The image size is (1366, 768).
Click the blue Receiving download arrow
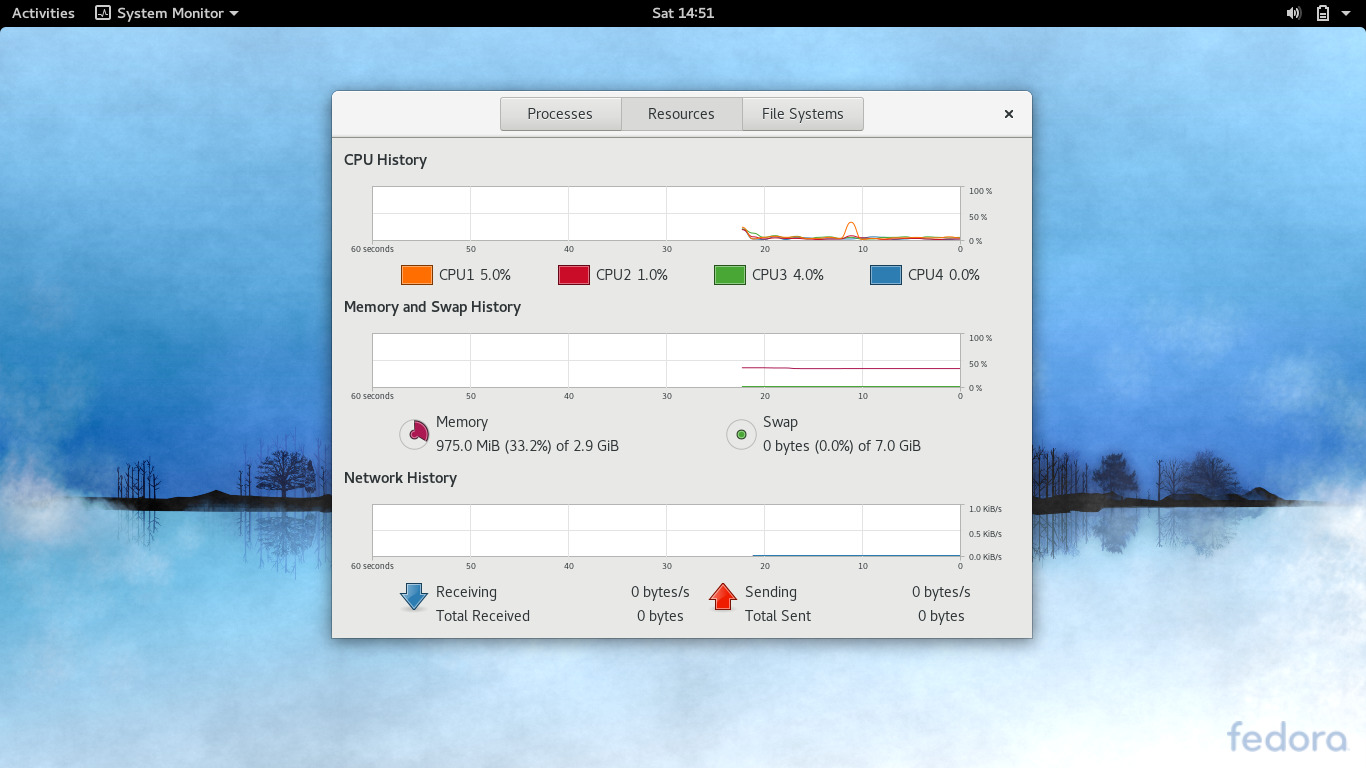[x=413, y=597]
